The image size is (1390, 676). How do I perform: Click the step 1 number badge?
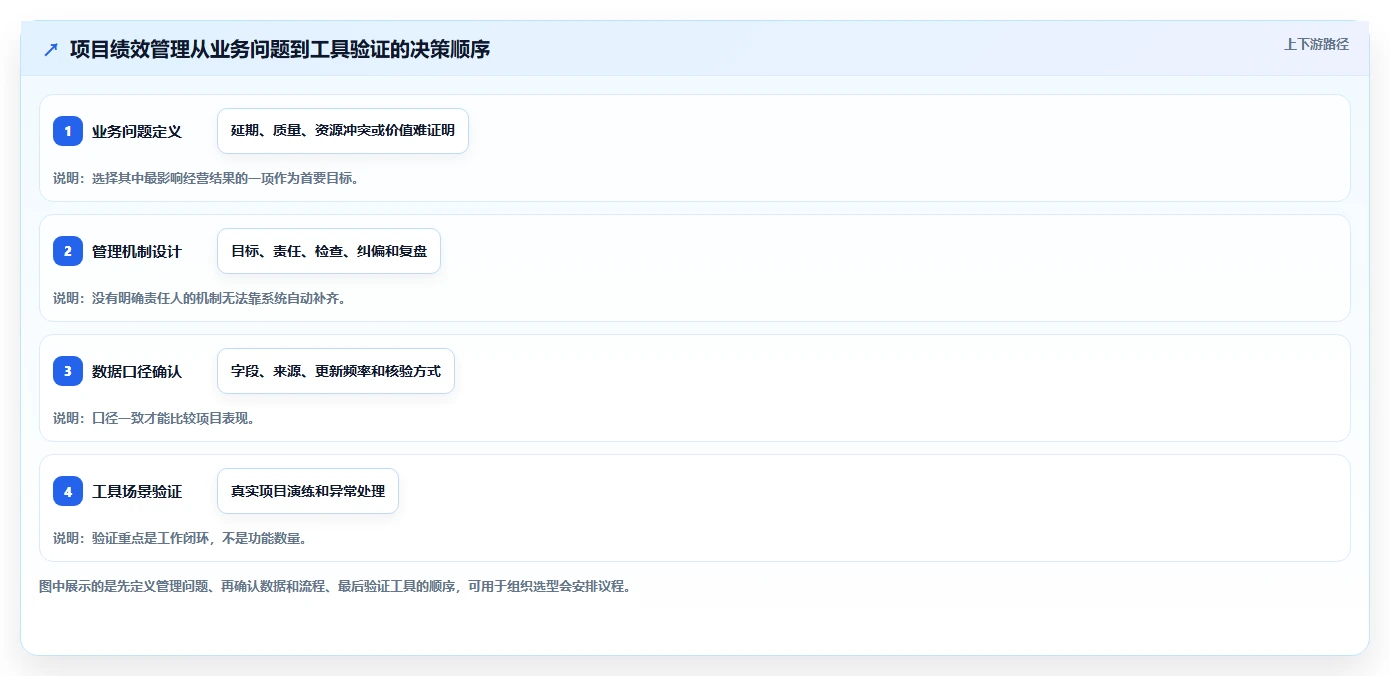pos(68,131)
